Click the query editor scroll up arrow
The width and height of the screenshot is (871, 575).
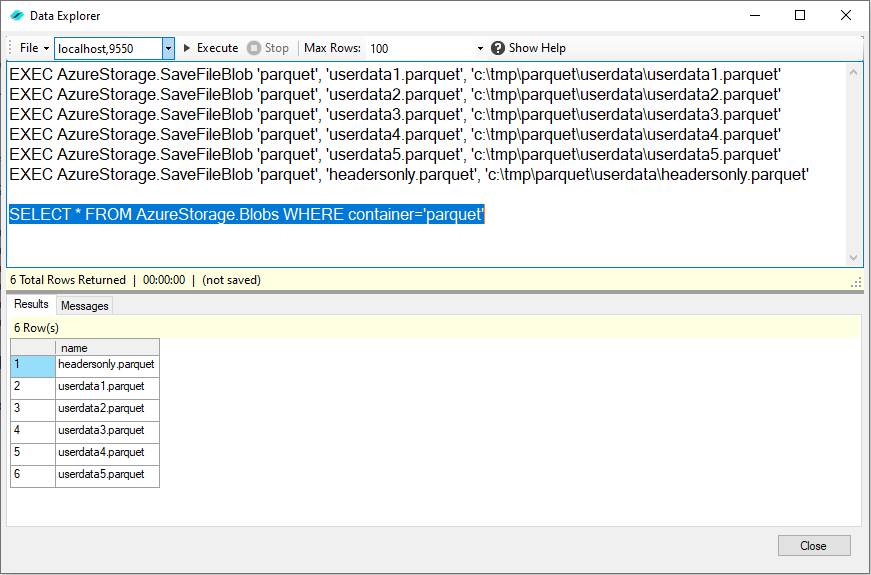point(853,72)
